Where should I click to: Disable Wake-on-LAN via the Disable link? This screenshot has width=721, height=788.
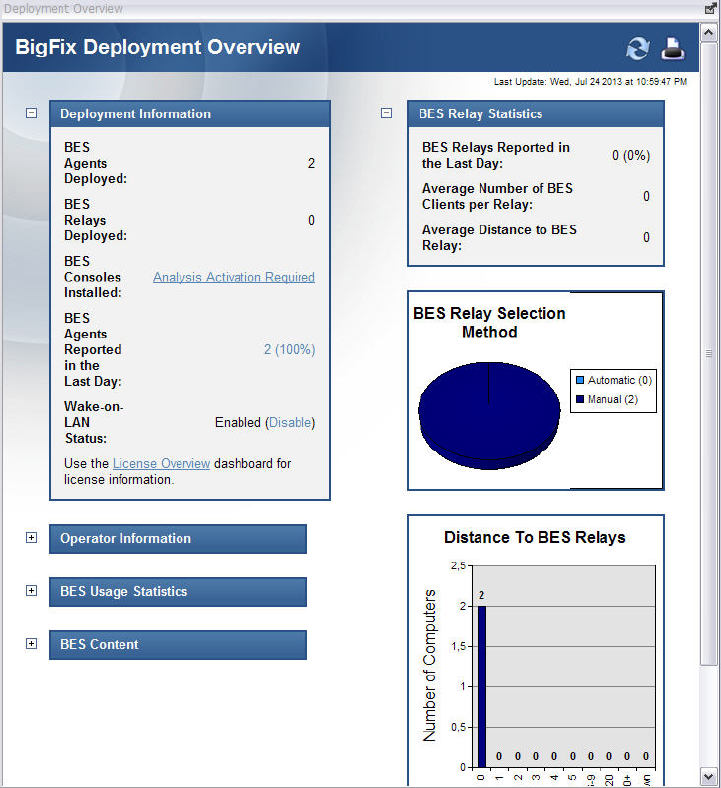289,422
